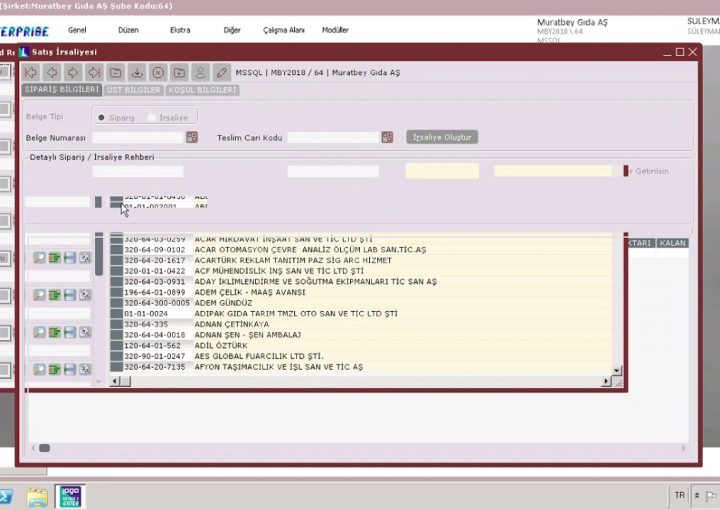This screenshot has width=720, height=510.
Task: Go to previous record in toolbar
Action: [52, 73]
